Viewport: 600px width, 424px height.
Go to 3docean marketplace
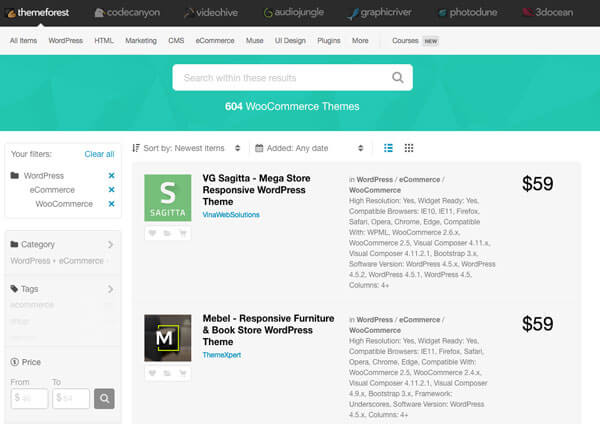pyautogui.click(x=548, y=13)
